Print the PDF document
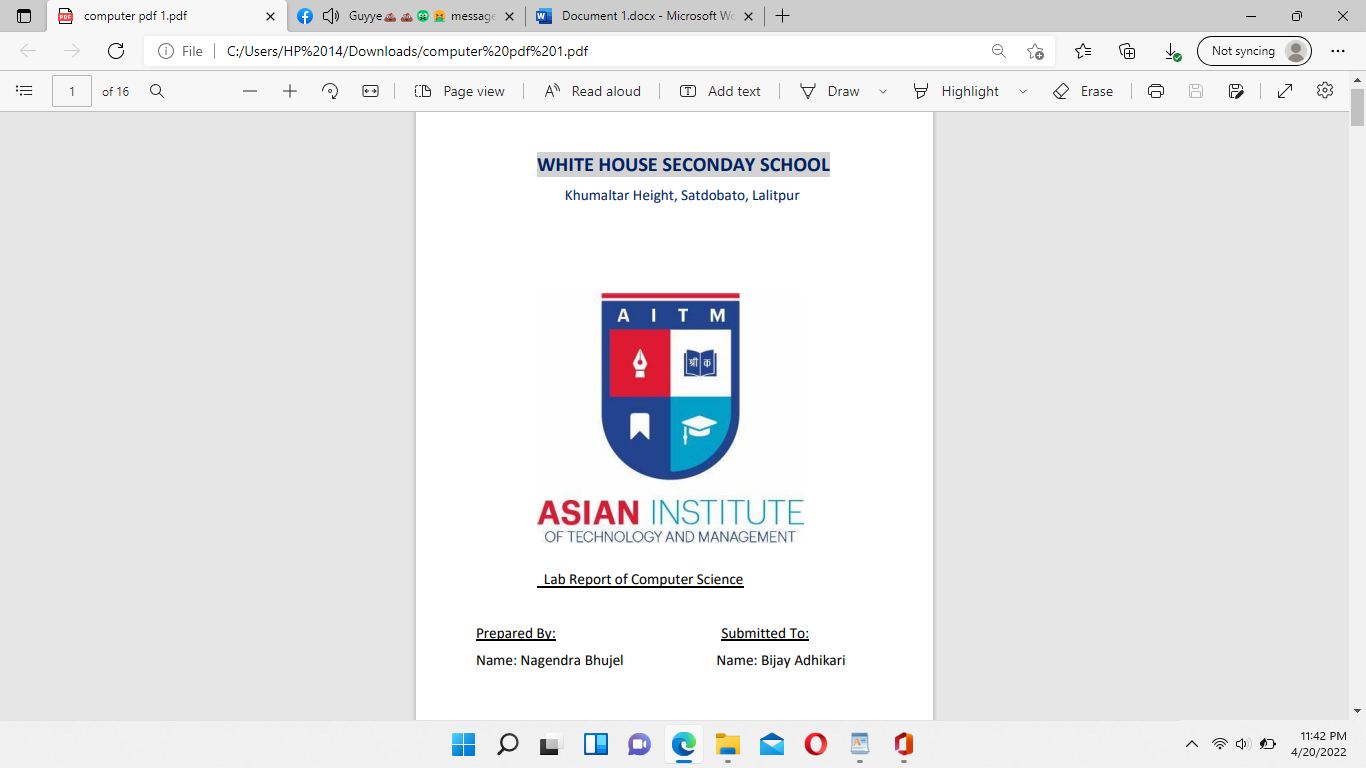The image size is (1366, 768). tap(1156, 91)
